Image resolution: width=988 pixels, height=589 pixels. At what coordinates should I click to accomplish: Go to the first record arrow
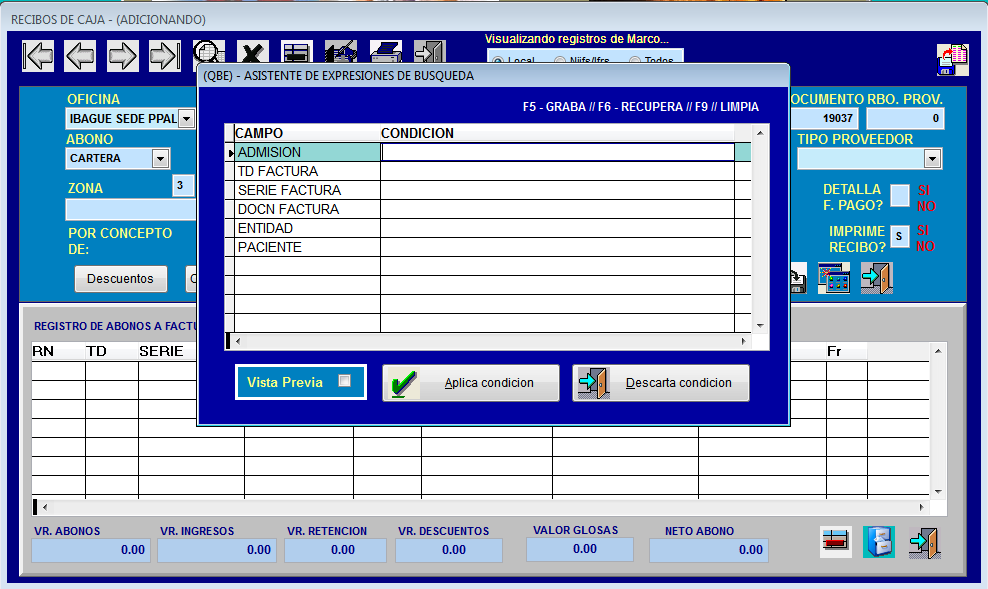pyautogui.click(x=38, y=55)
